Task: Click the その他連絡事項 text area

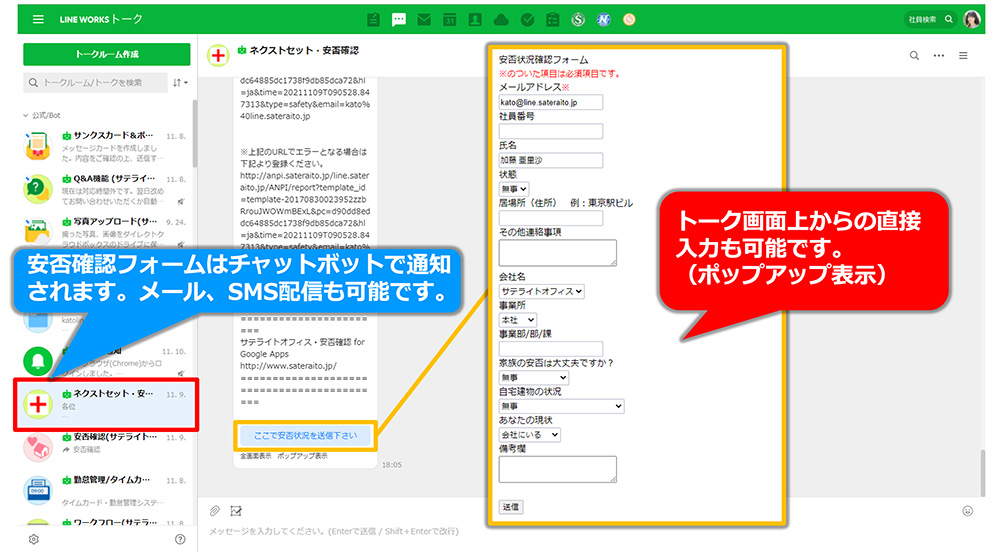Action: 557,253
